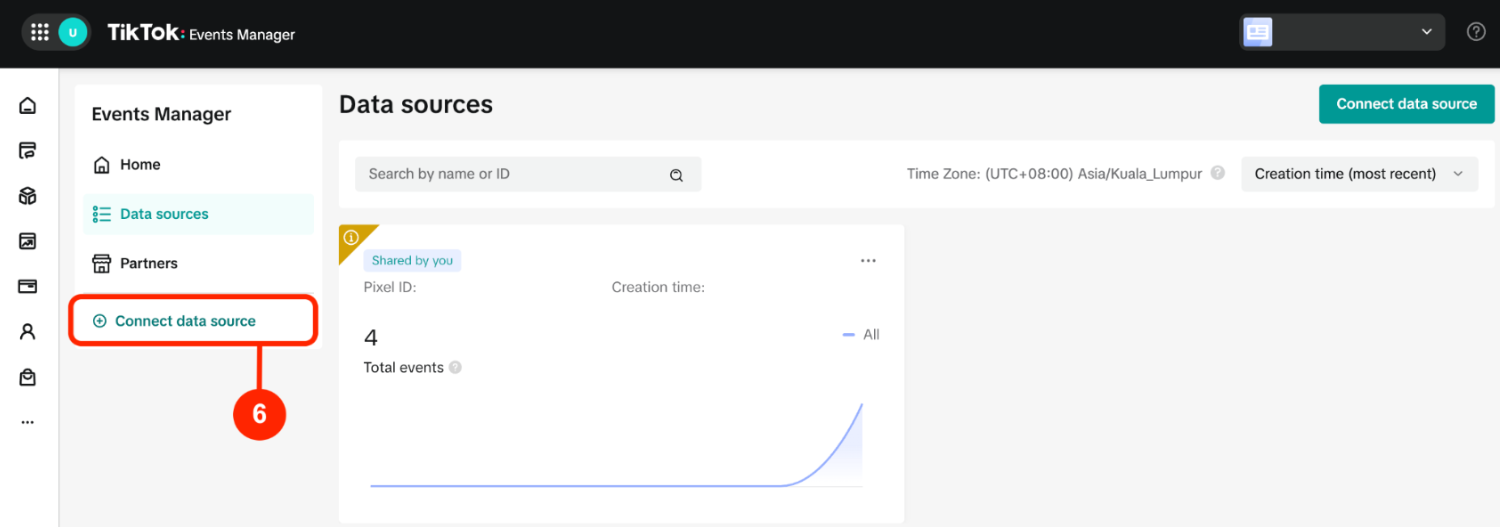Click the search magnifier icon
1500x527 pixels.
point(676,175)
